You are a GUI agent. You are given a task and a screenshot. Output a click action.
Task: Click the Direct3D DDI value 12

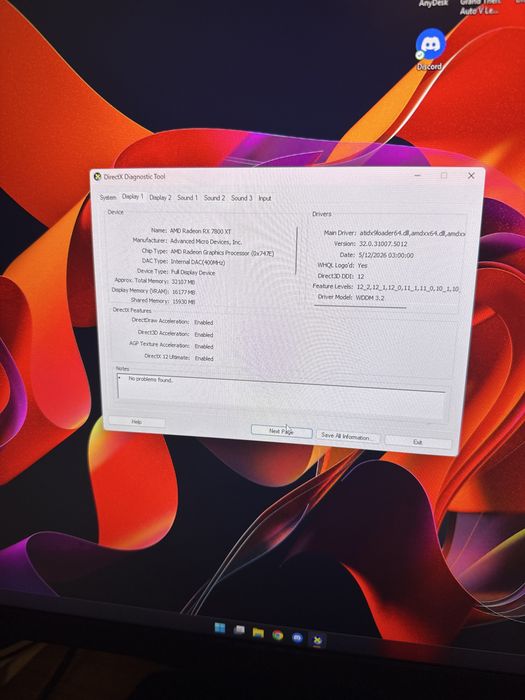point(361,276)
